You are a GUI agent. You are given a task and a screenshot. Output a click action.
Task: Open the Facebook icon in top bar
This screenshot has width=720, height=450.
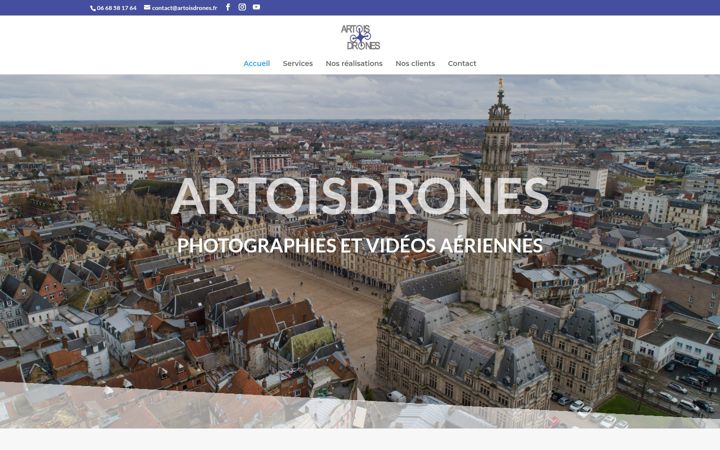point(228,7)
